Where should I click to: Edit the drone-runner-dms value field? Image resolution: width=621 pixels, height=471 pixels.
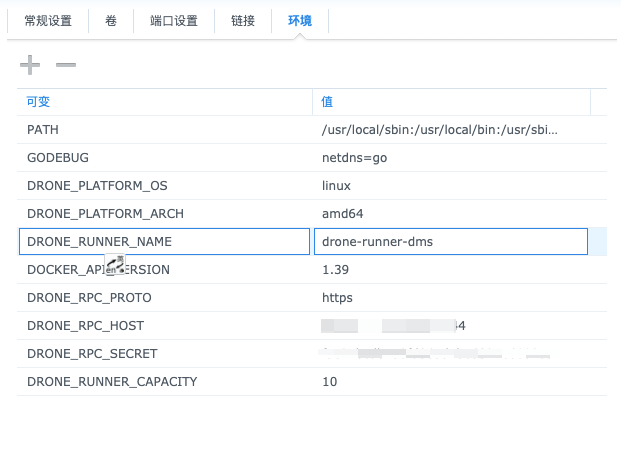click(451, 241)
